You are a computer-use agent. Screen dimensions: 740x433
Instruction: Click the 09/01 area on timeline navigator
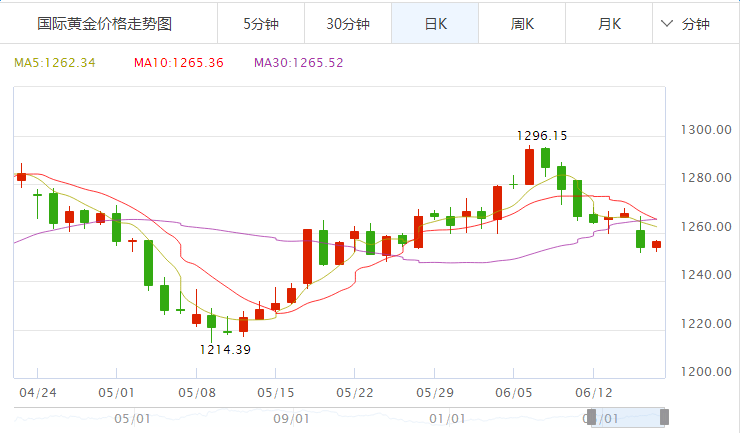click(289, 417)
